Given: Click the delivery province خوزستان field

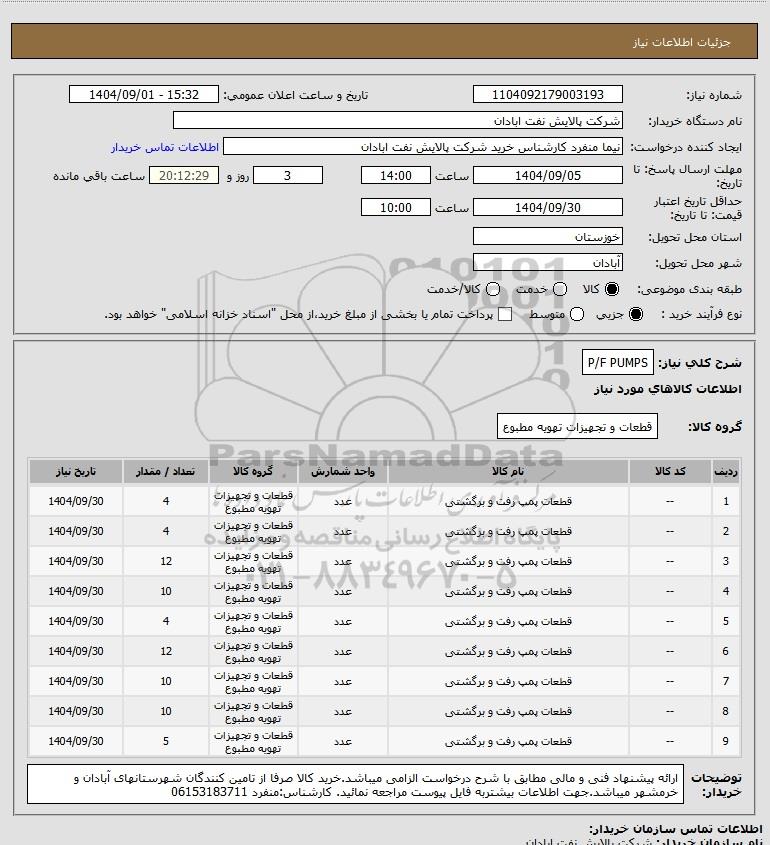Looking at the screenshot, I should click(x=547, y=237).
